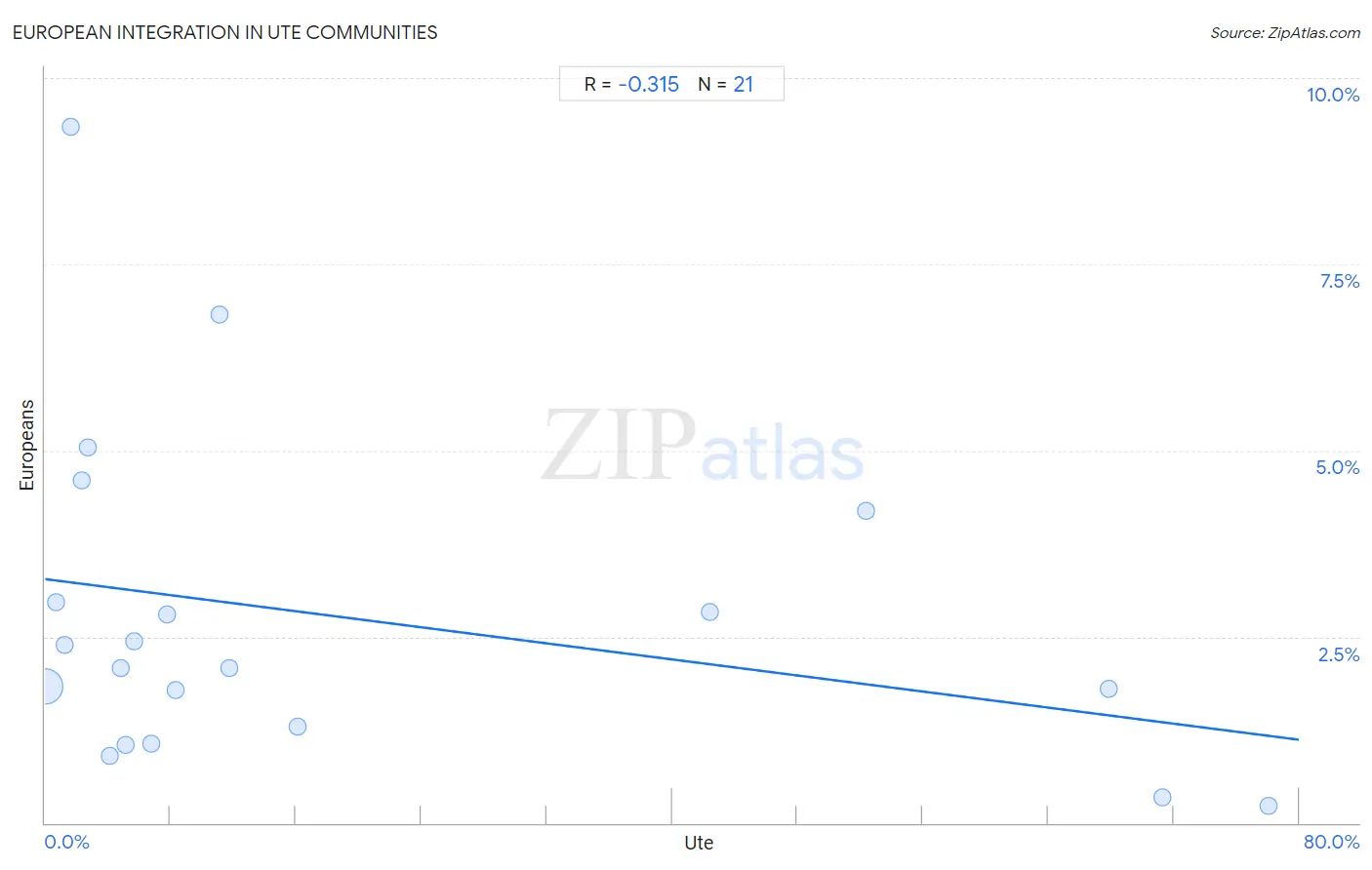Viewport: 1372px width, 870px height.
Task: Select the 7.5% y-axis label
Action: coord(1339,281)
